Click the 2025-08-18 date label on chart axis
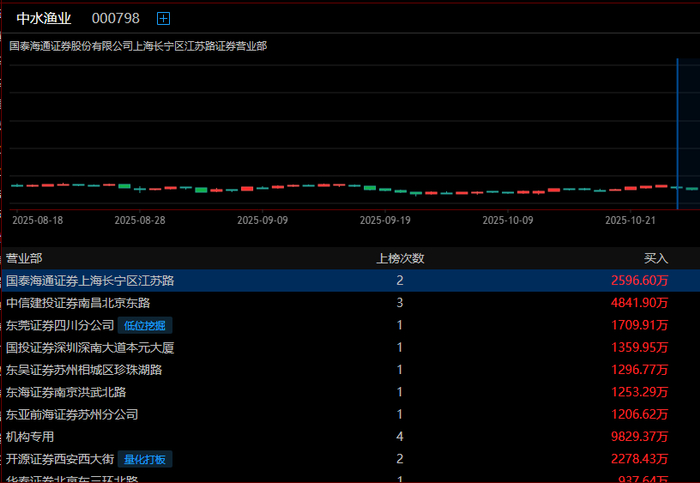This screenshot has height=483, width=700. pyautogui.click(x=38, y=220)
